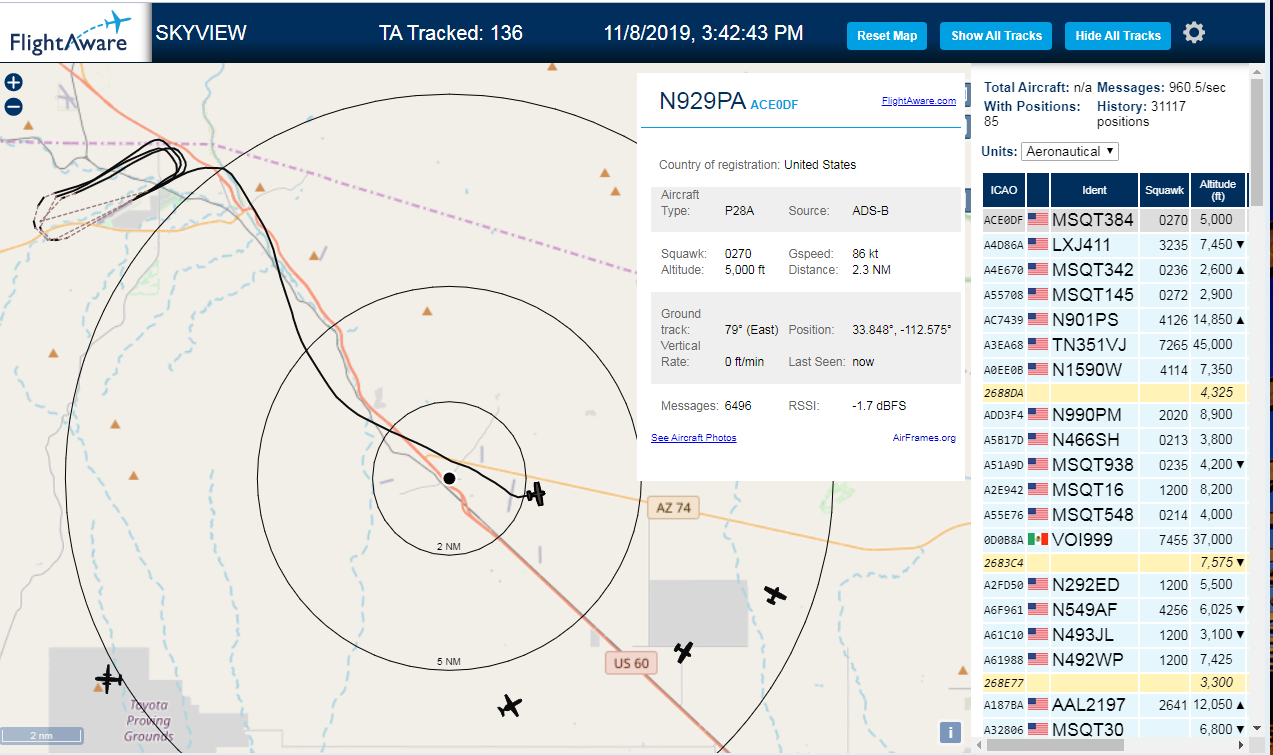Select MSQT938 aircraft row
The height and width of the screenshot is (755, 1273).
click(x=1114, y=465)
